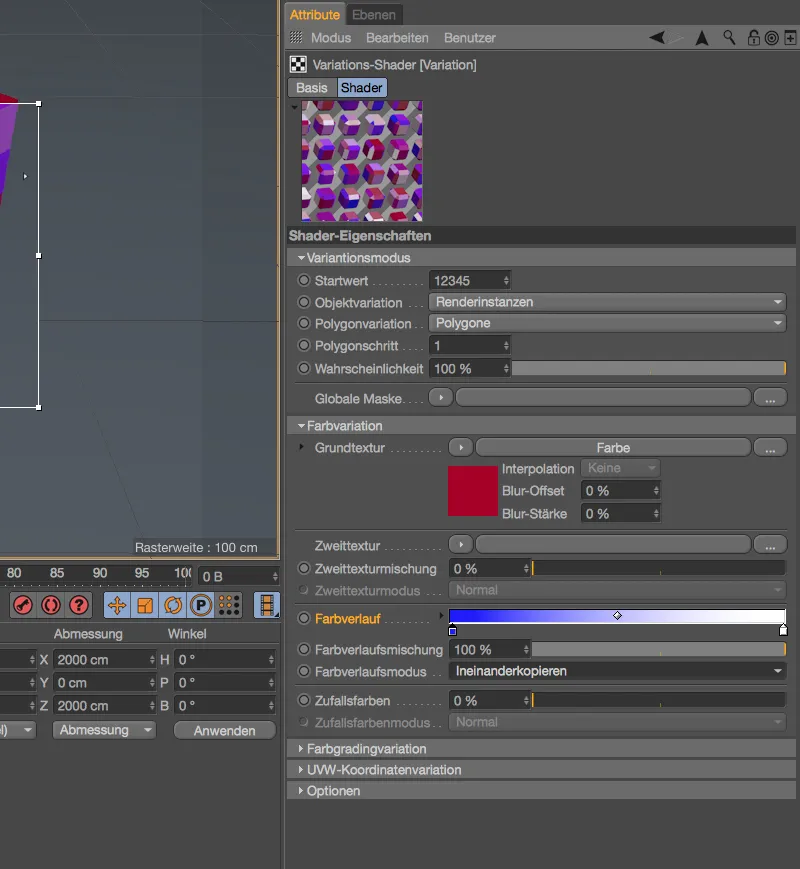The height and width of the screenshot is (869, 800).
Task: Toggle the Wahrscheinlichkeit parameter circle
Action: (x=302, y=367)
